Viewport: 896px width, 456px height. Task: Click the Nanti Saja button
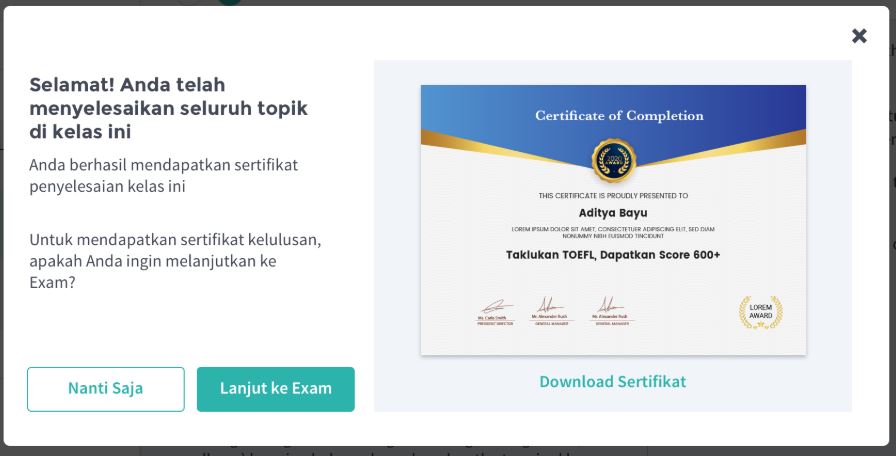106,389
